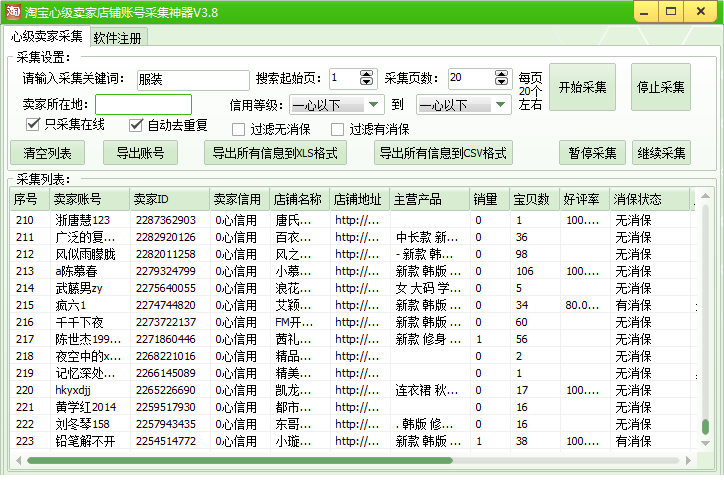Select seller account 铅笔解不开

point(85,441)
